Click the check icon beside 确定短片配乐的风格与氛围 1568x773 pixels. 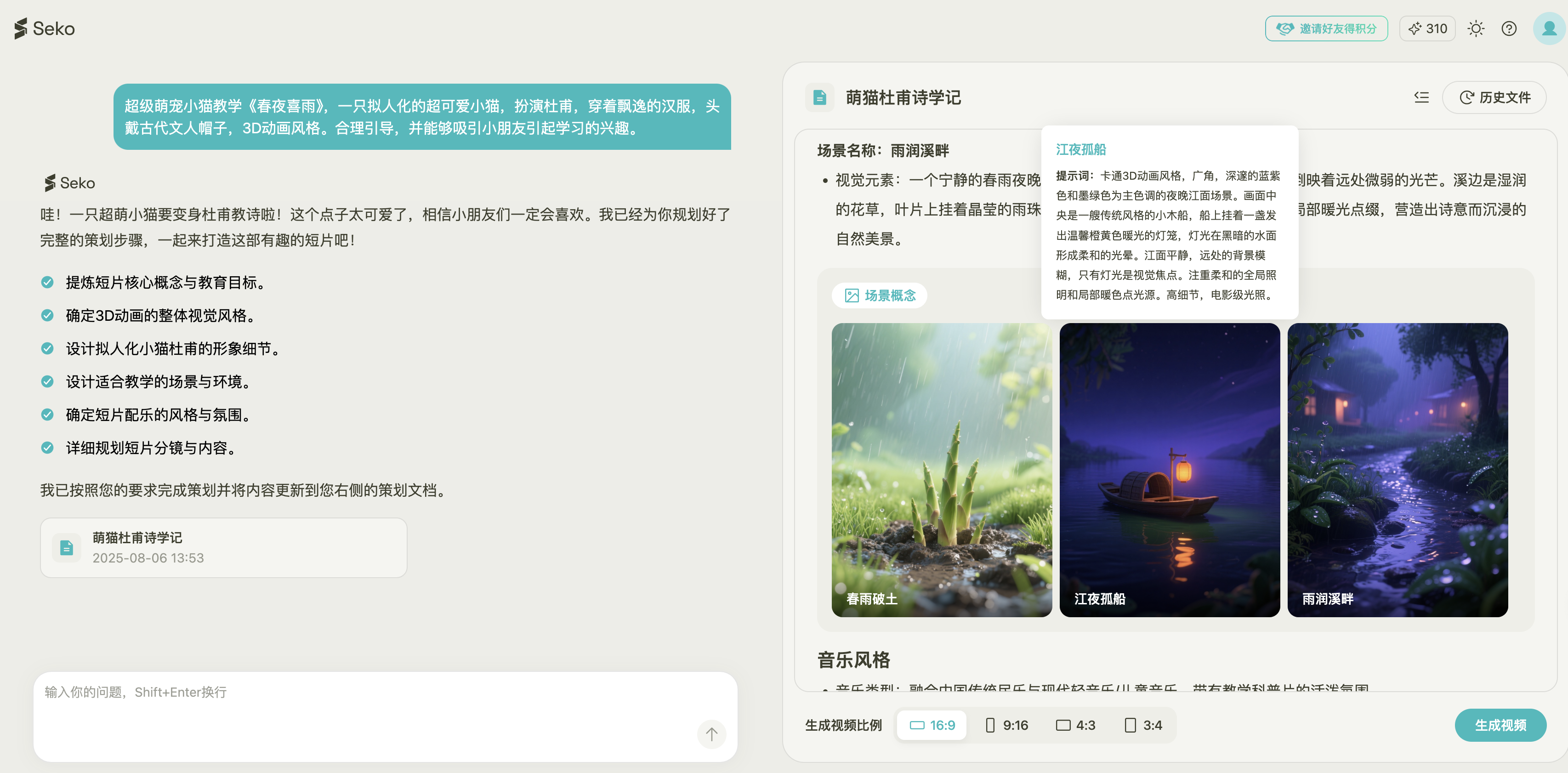(x=47, y=415)
